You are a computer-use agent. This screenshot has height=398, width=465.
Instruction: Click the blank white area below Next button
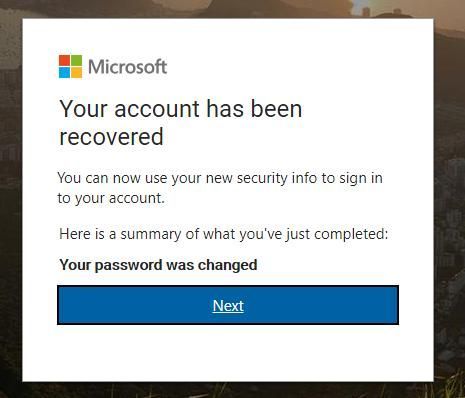click(x=228, y=353)
